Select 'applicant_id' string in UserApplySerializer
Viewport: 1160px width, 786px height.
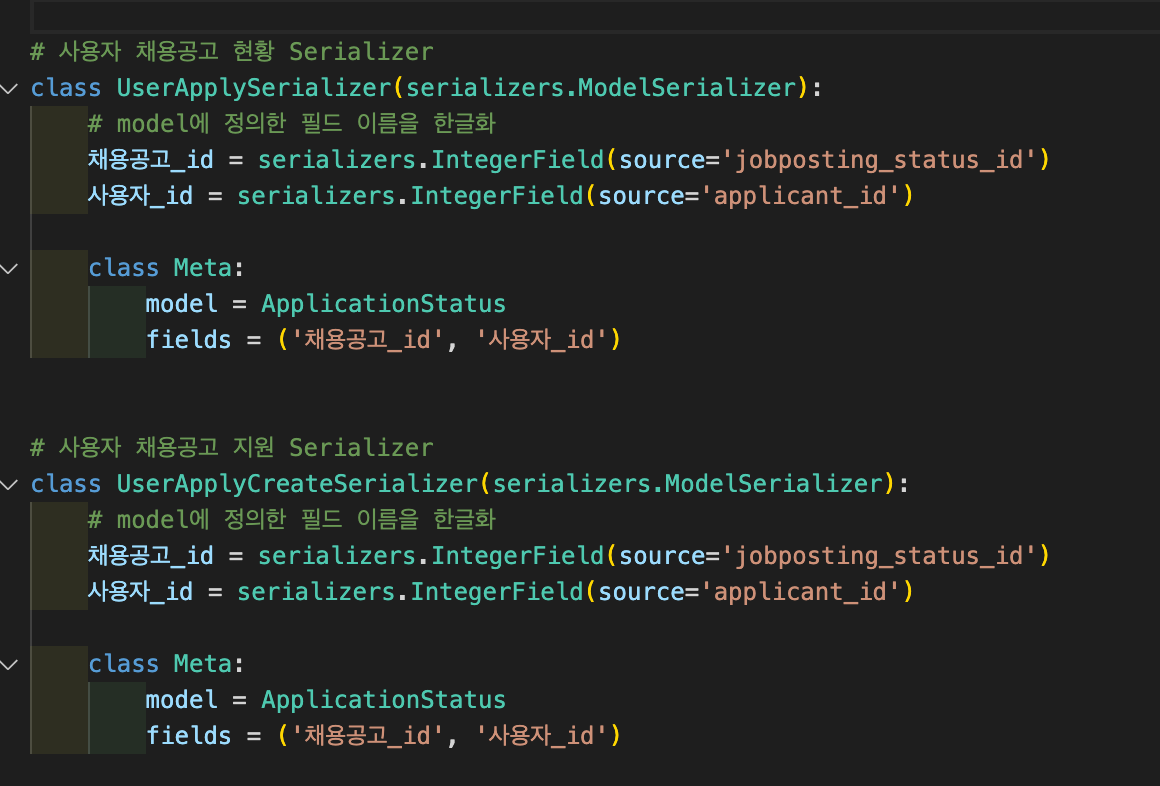[x=800, y=196]
